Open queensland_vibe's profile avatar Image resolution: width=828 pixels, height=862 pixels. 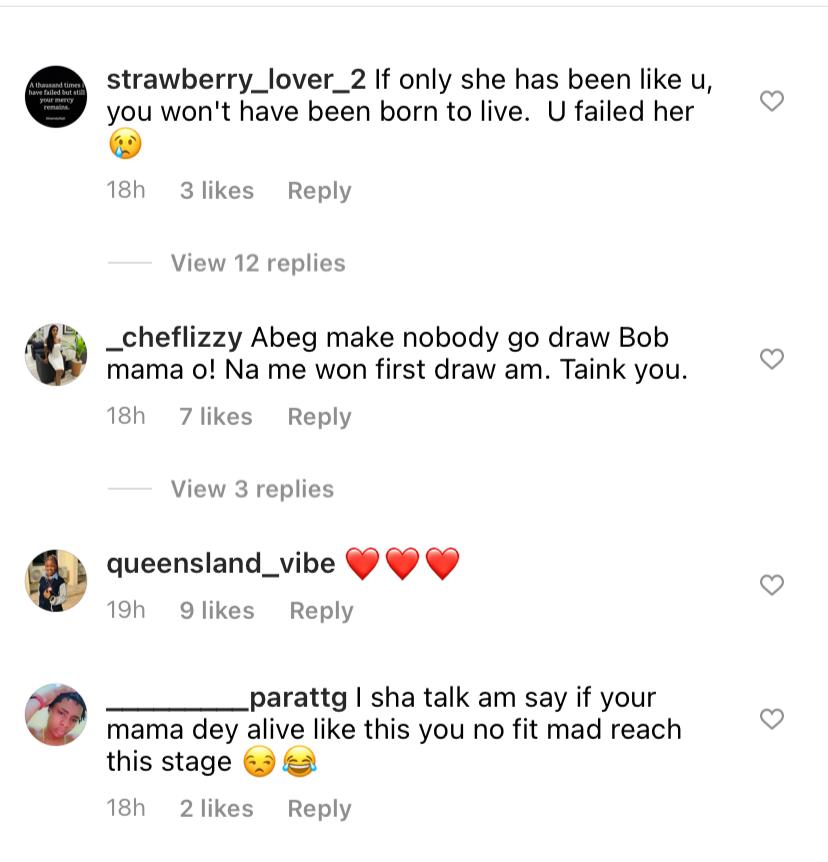(x=56, y=580)
